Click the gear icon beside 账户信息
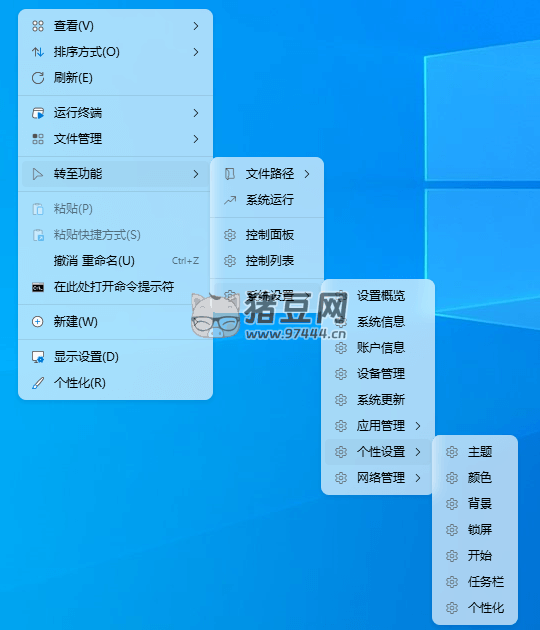Screen dimensions: 540x630 click(x=341, y=348)
